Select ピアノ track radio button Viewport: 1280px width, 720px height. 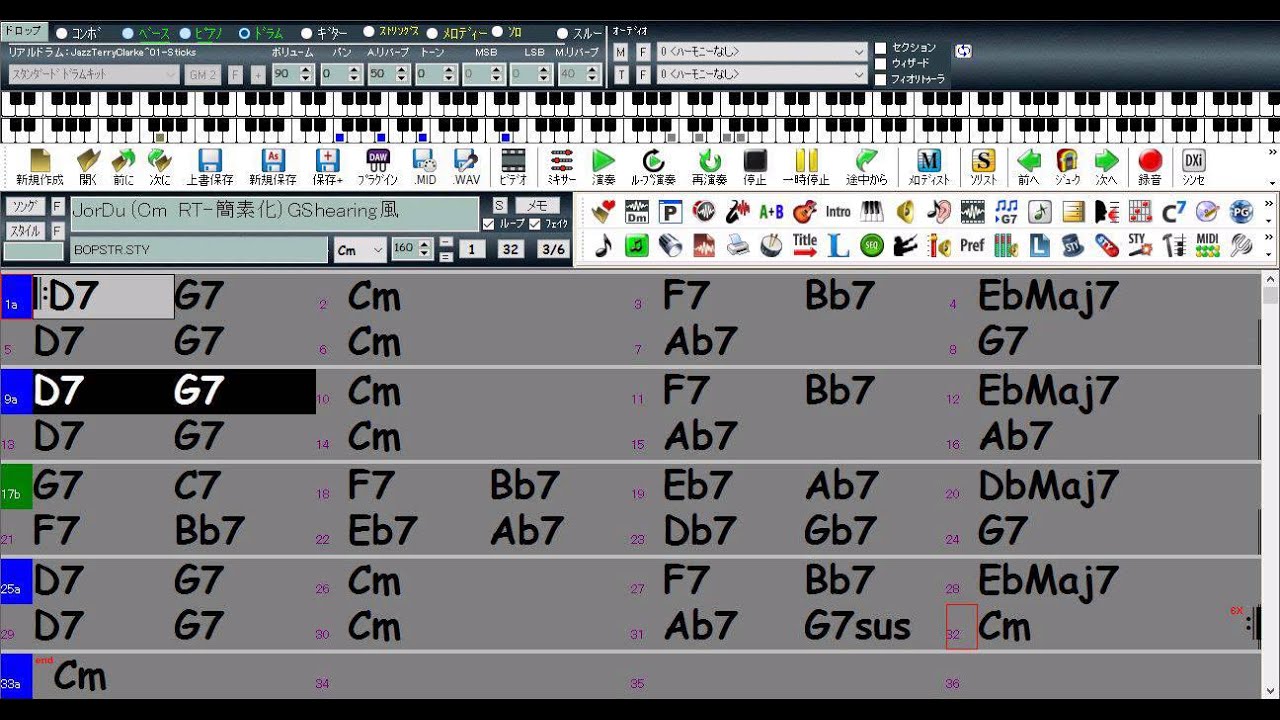(185, 33)
